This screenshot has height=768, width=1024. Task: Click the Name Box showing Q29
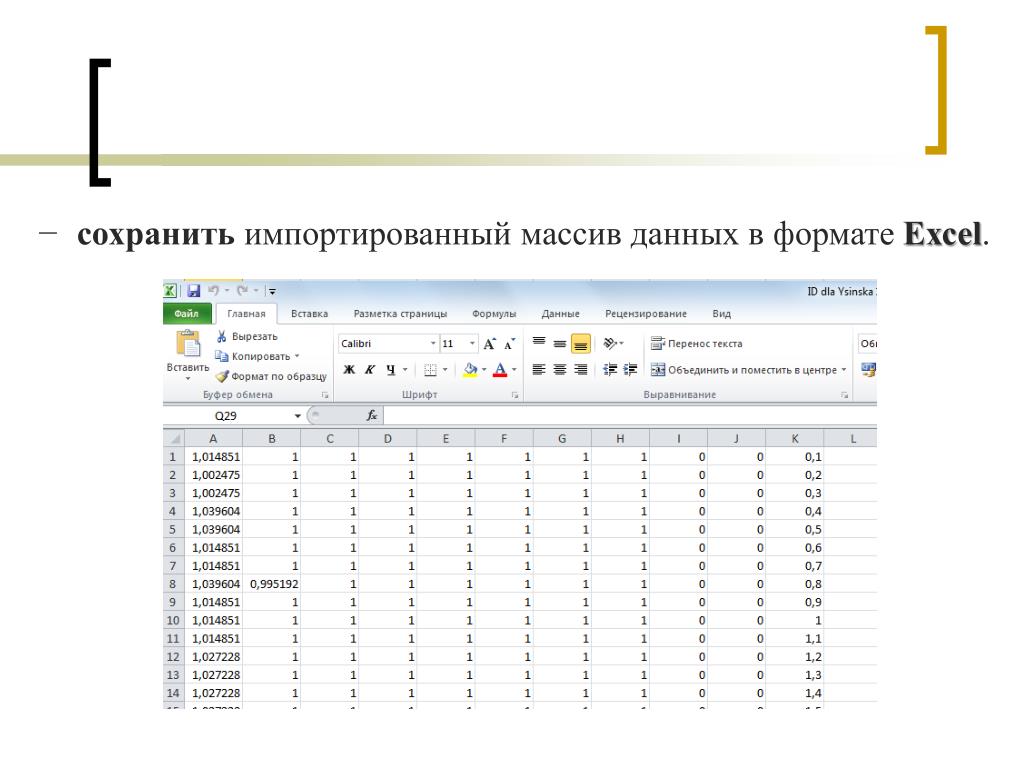[x=226, y=415]
